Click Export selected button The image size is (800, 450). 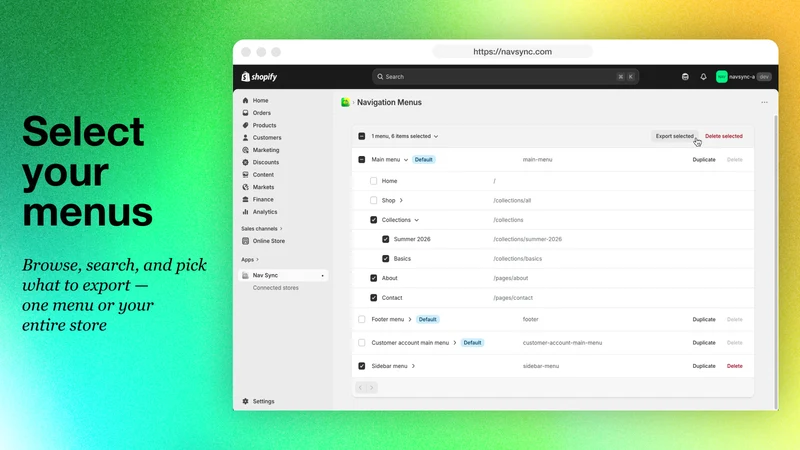click(x=674, y=136)
